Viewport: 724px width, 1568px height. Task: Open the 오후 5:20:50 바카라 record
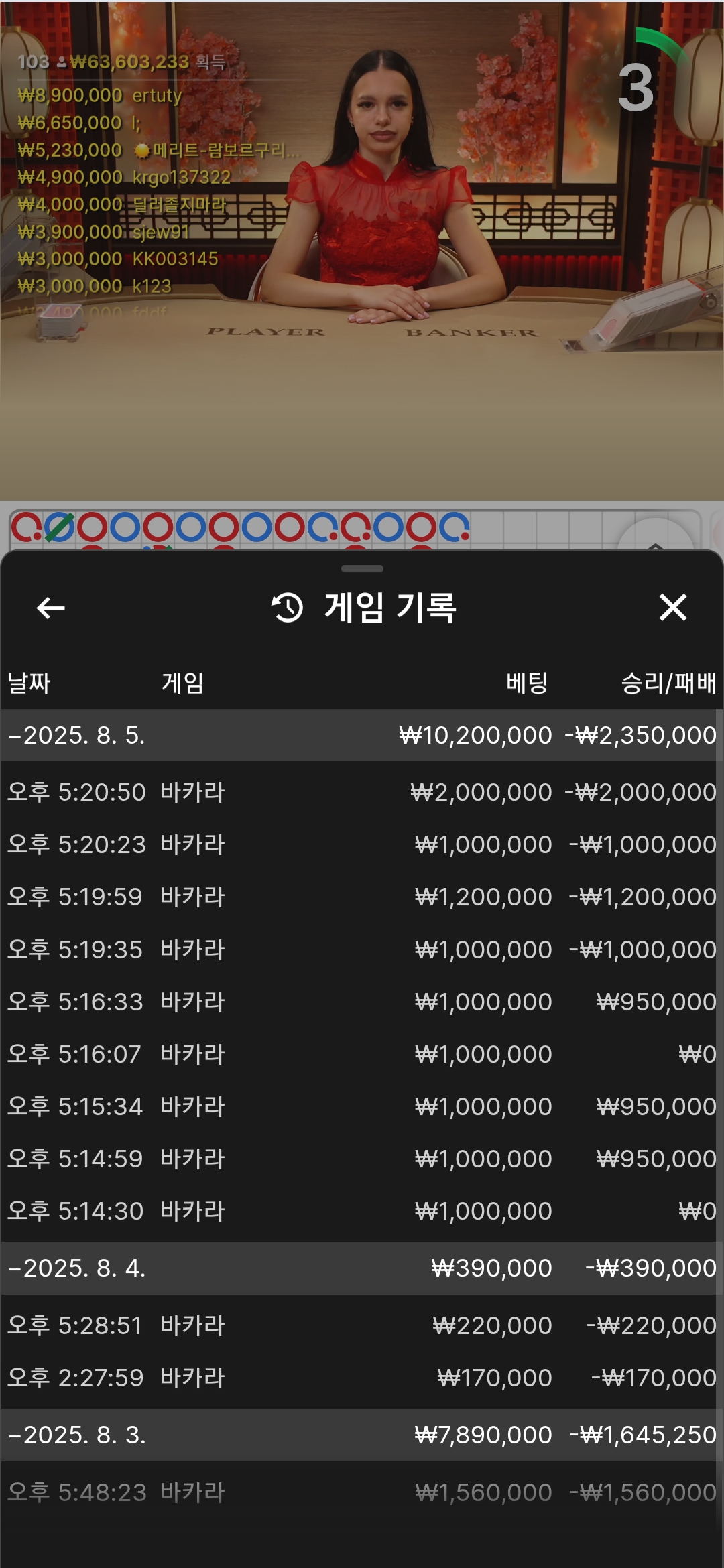362,792
